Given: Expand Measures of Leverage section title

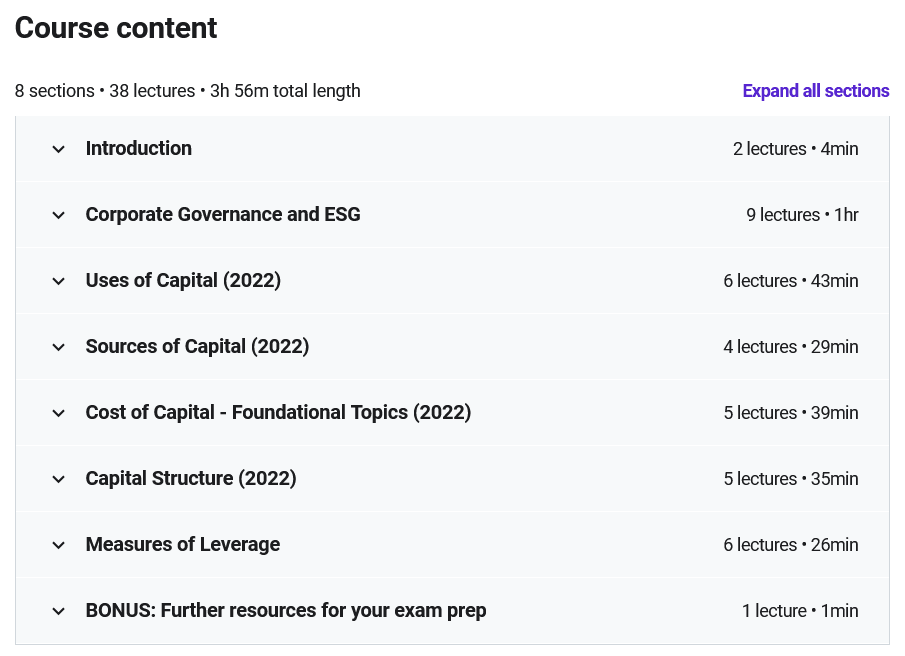Looking at the screenshot, I should click(x=183, y=544).
